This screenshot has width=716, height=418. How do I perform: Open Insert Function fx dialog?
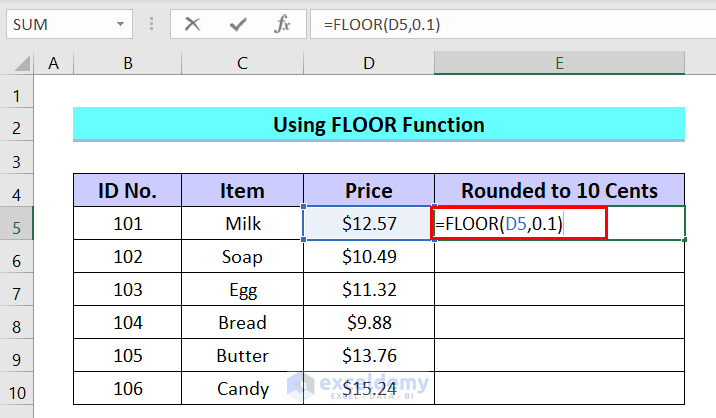click(x=283, y=23)
